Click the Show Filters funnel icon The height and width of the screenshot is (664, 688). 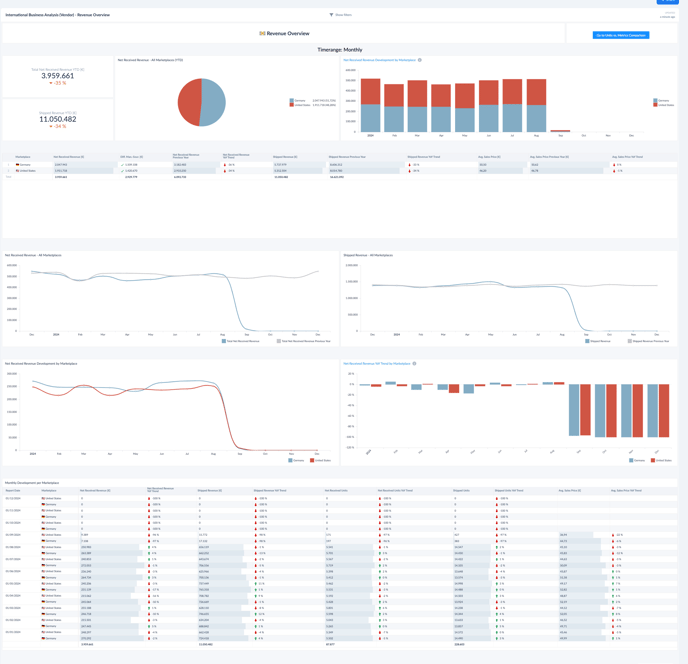click(331, 15)
